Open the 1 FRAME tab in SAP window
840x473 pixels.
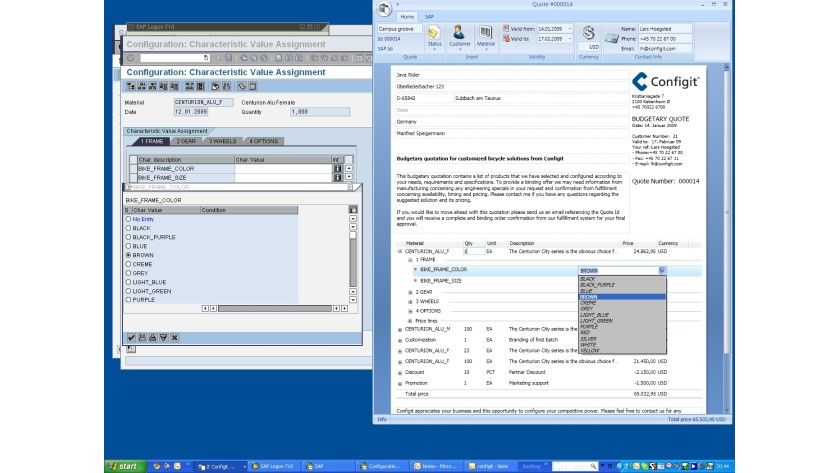(x=152, y=141)
